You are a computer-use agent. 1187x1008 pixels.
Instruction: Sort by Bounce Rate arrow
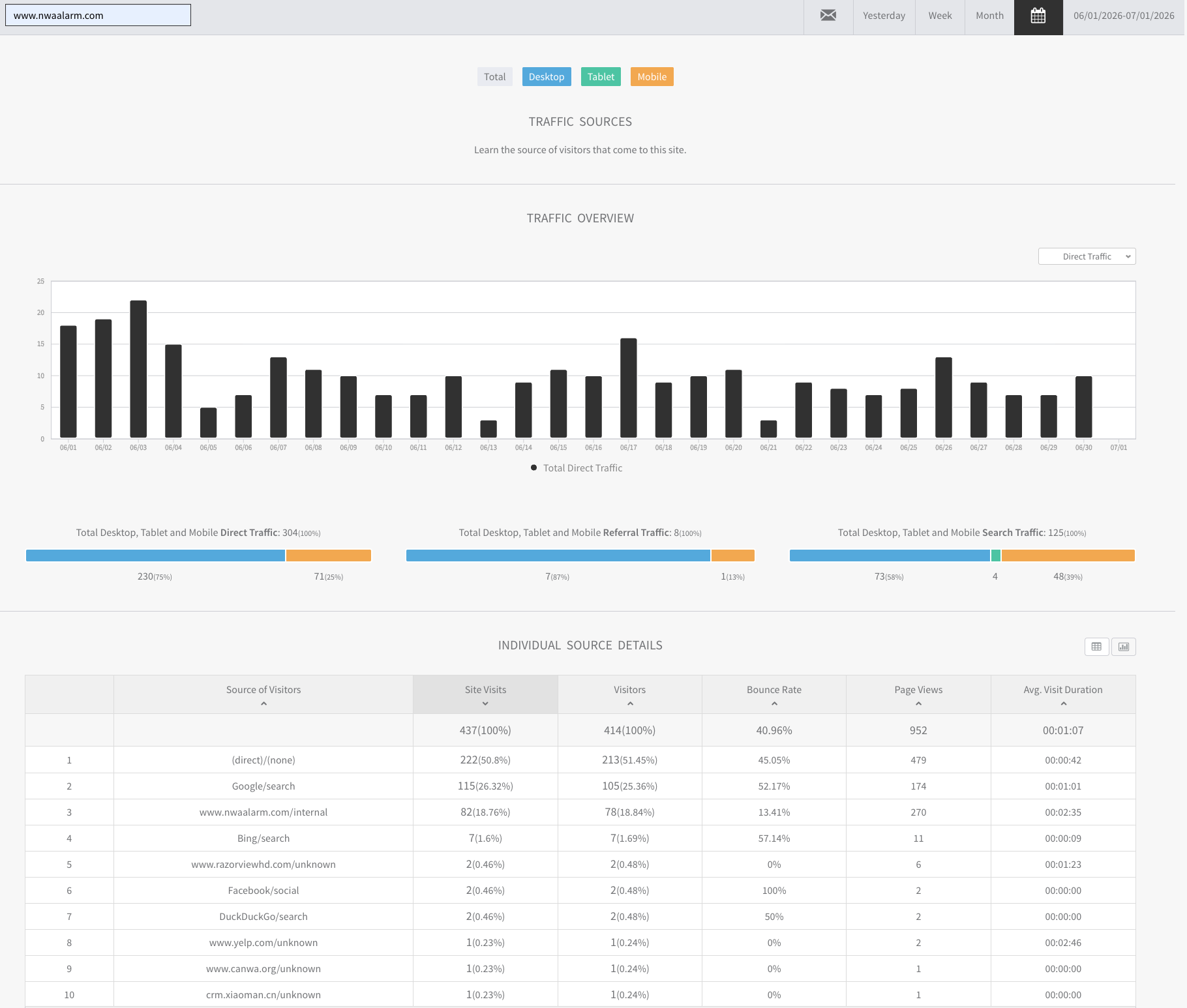(x=774, y=704)
